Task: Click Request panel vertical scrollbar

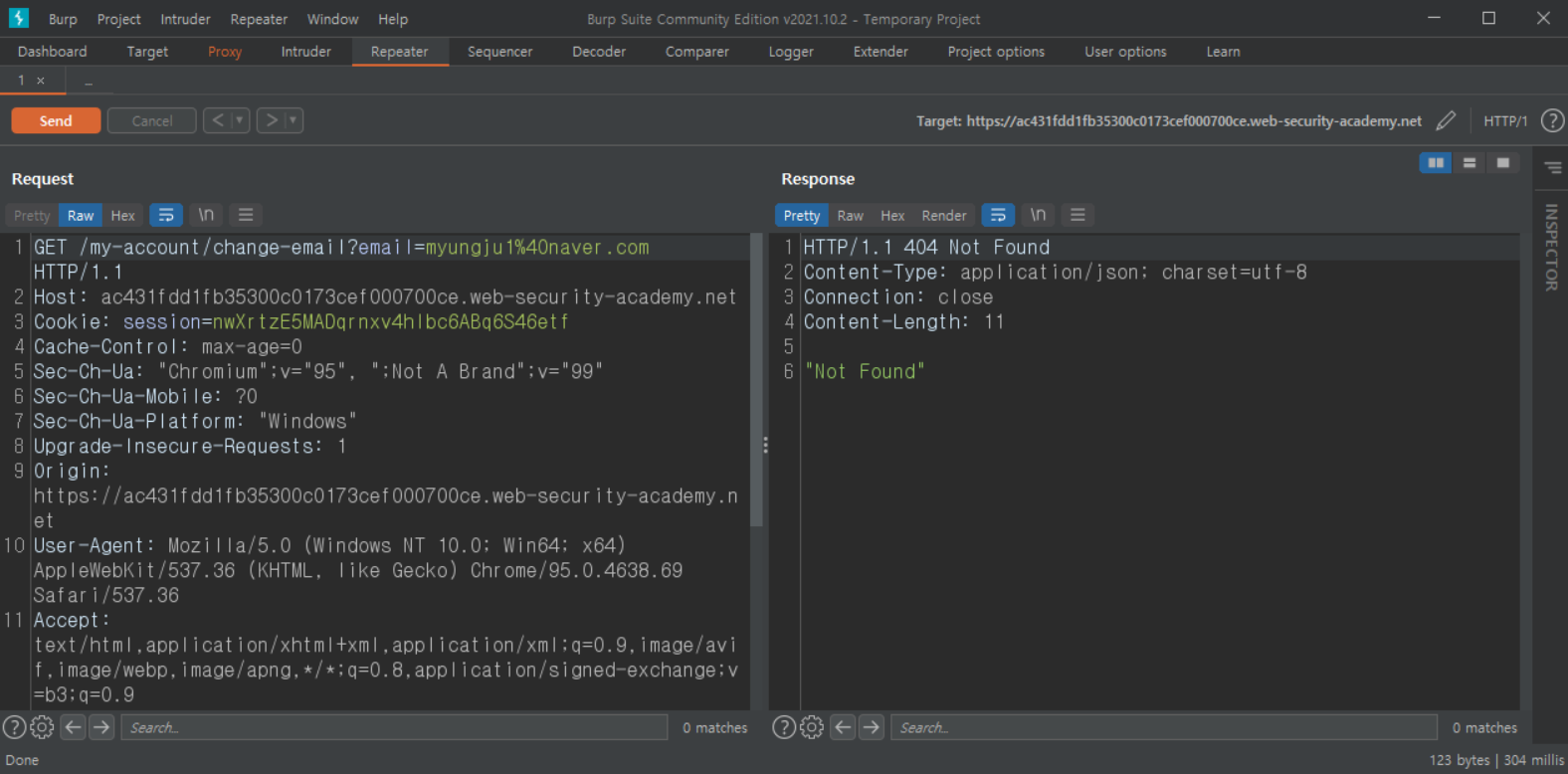Action: coord(756,382)
